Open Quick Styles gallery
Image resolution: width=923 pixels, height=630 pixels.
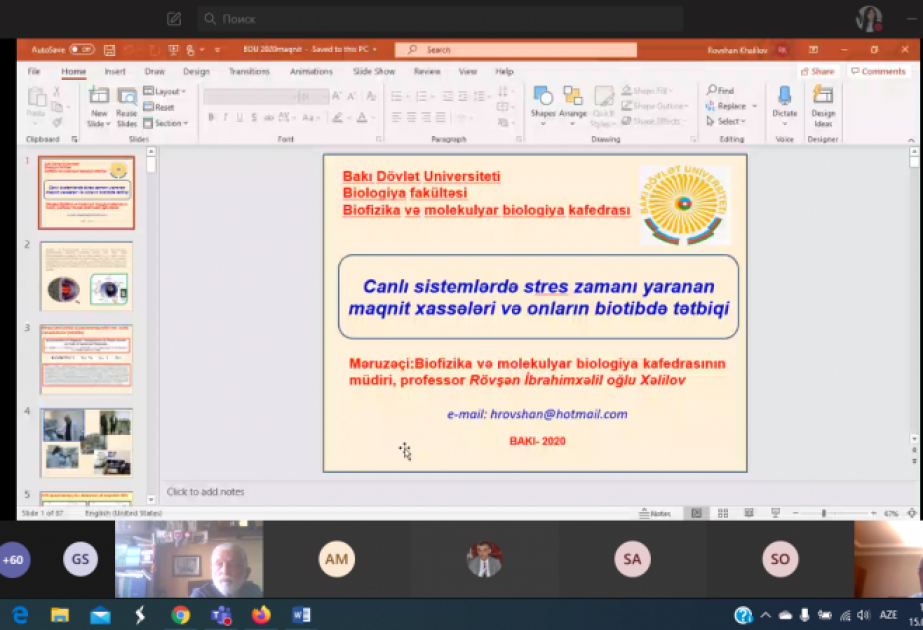click(603, 106)
